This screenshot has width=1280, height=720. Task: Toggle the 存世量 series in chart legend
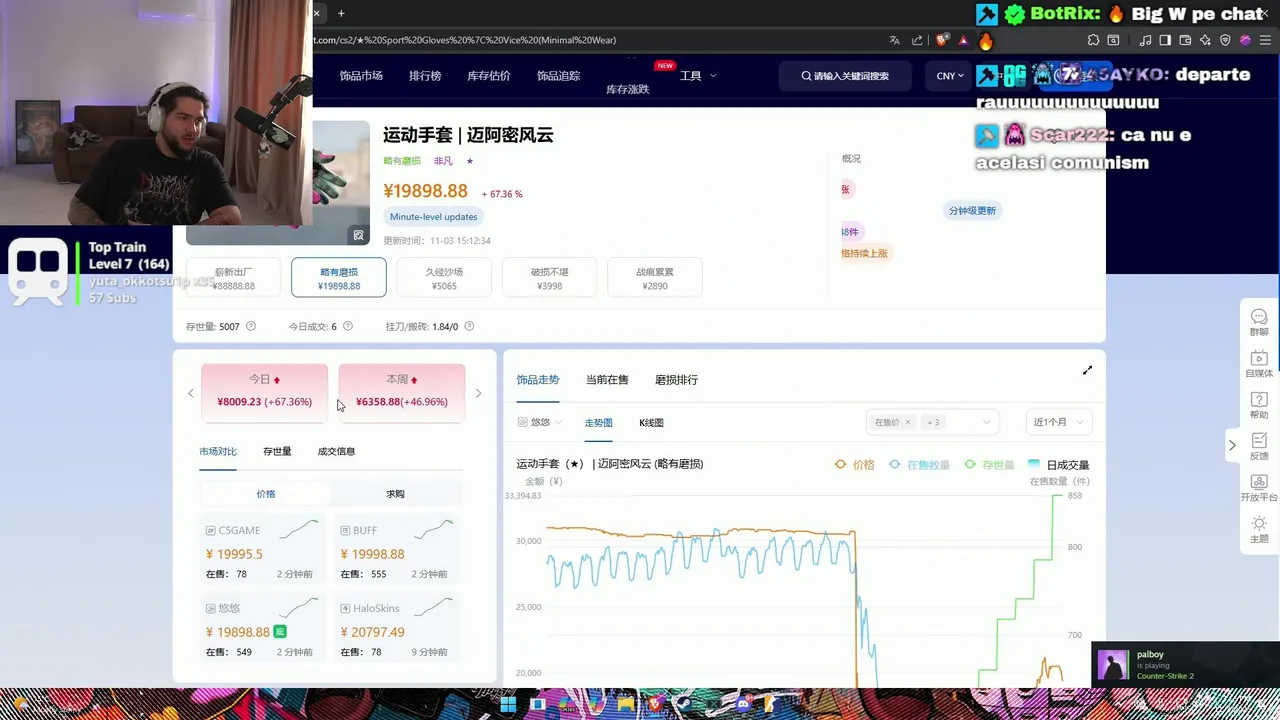[x=989, y=465]
